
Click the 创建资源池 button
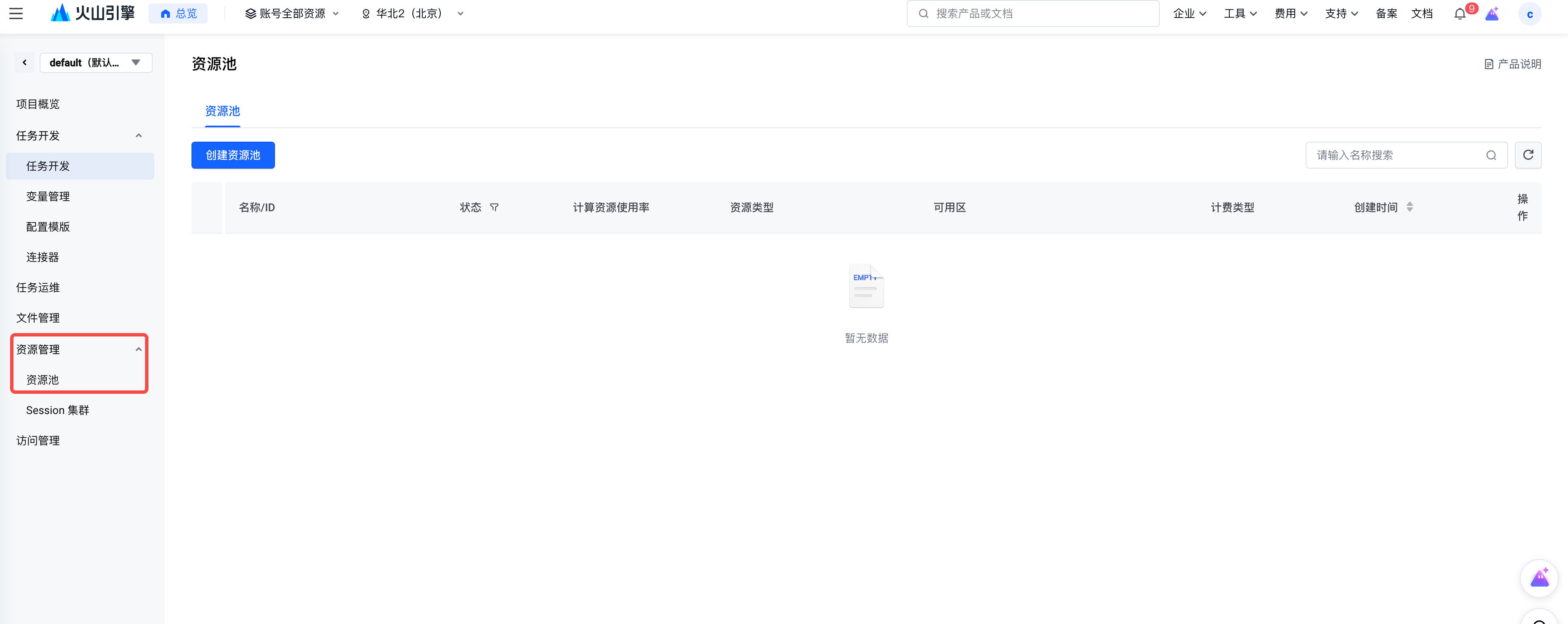pyautogui.click(x=232, y=155)
